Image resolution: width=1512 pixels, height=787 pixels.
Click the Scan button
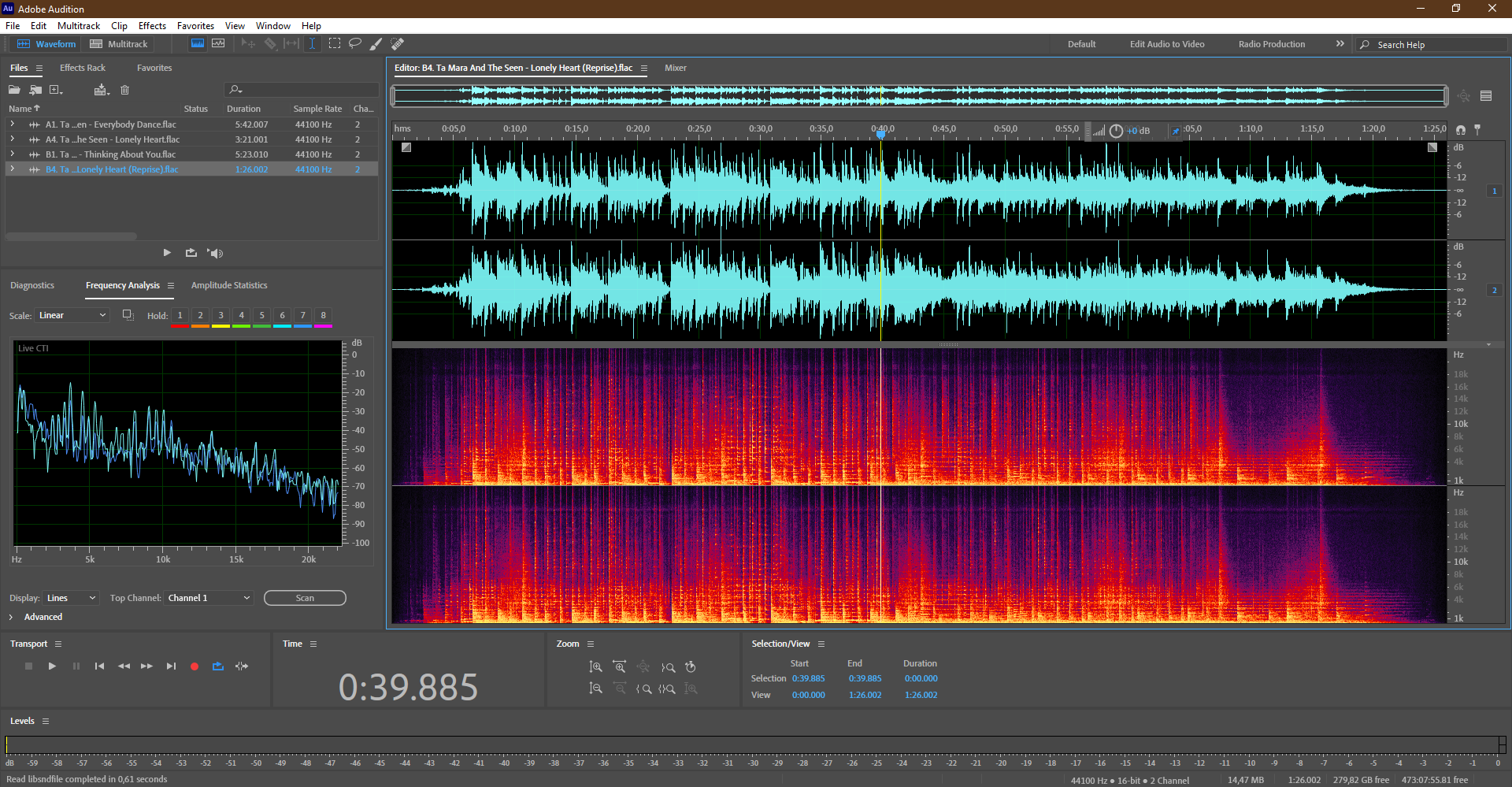(x=305, y=598)
